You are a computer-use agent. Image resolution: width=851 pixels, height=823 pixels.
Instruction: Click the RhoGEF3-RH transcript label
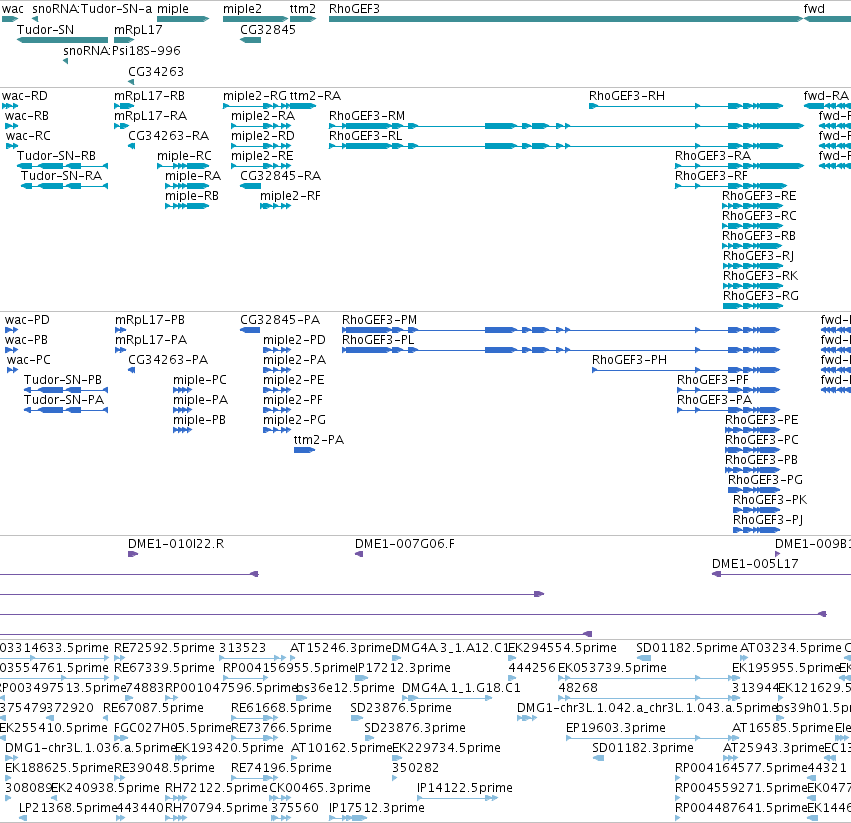click(x=626, y=96)
